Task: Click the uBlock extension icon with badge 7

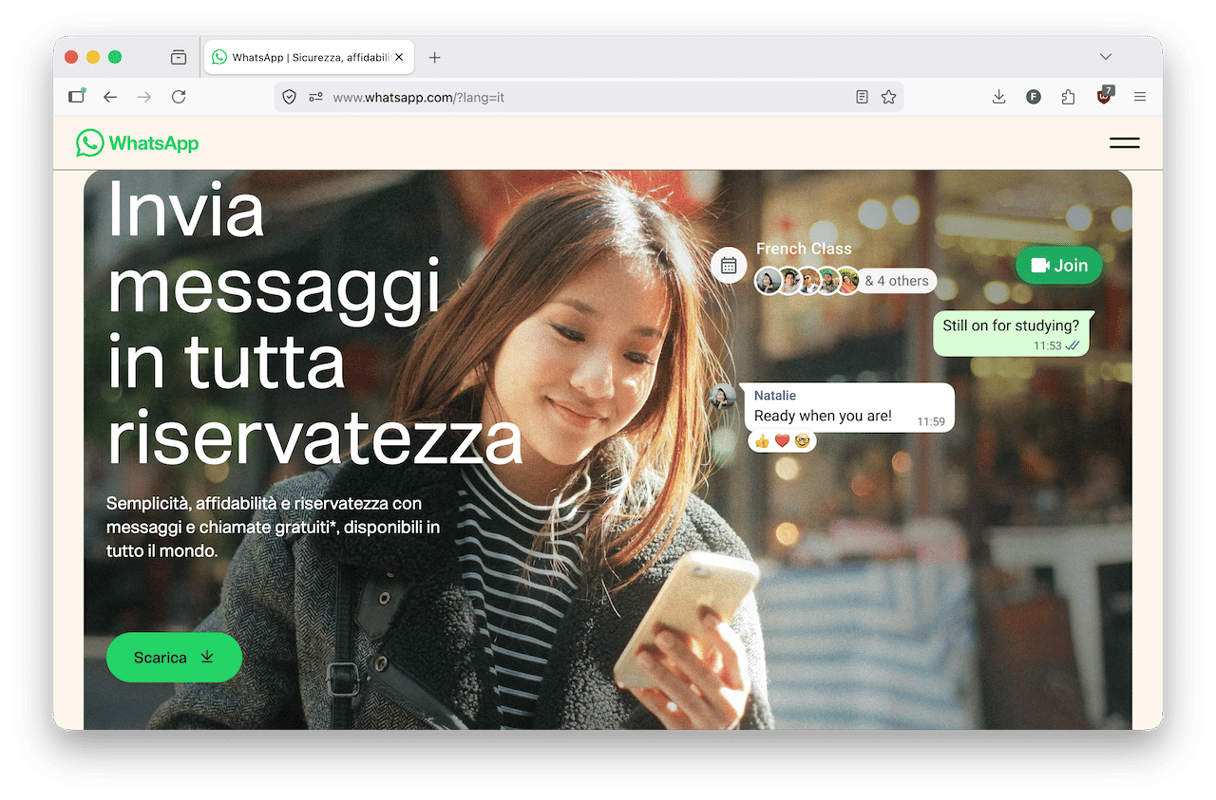Action: pyautogui.click(x=1104, y=96)
